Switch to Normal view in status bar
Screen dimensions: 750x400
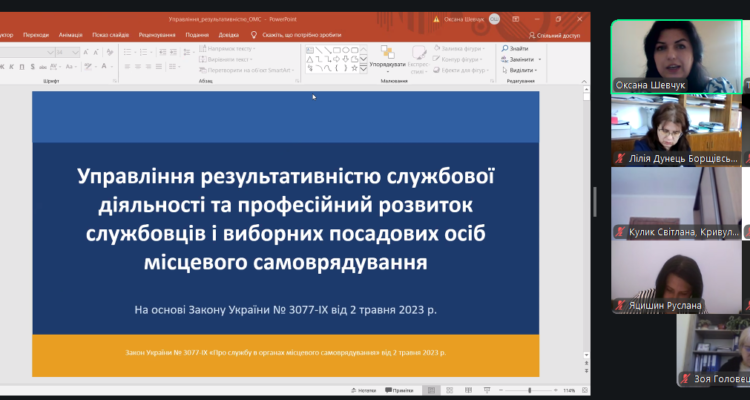[430, 390]
